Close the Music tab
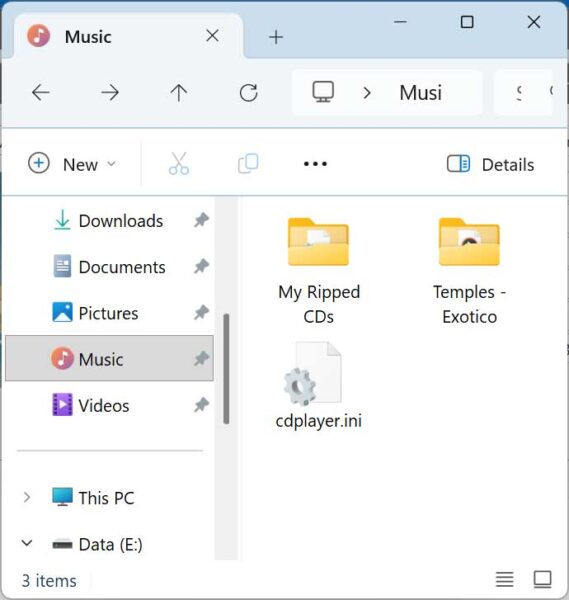Screen dimensions: 569x600 point(212,36)
